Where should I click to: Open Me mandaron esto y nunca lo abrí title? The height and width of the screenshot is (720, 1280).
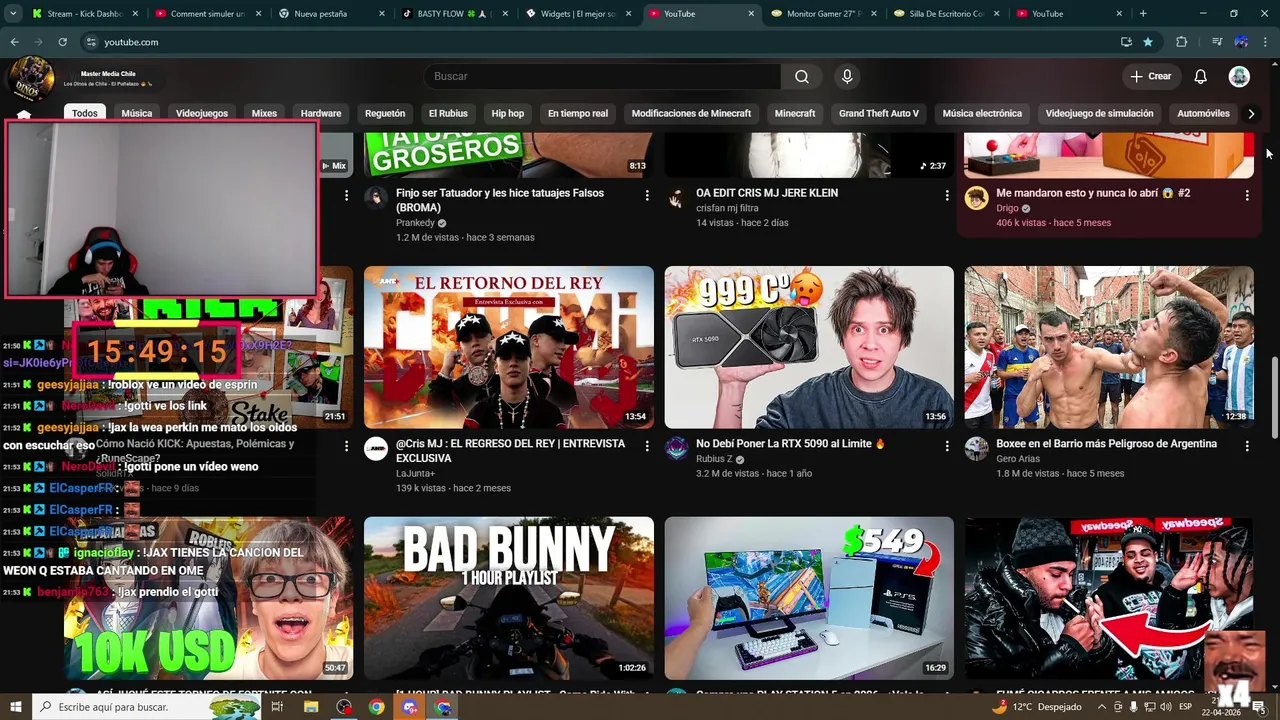click(x=1093, y=193)
